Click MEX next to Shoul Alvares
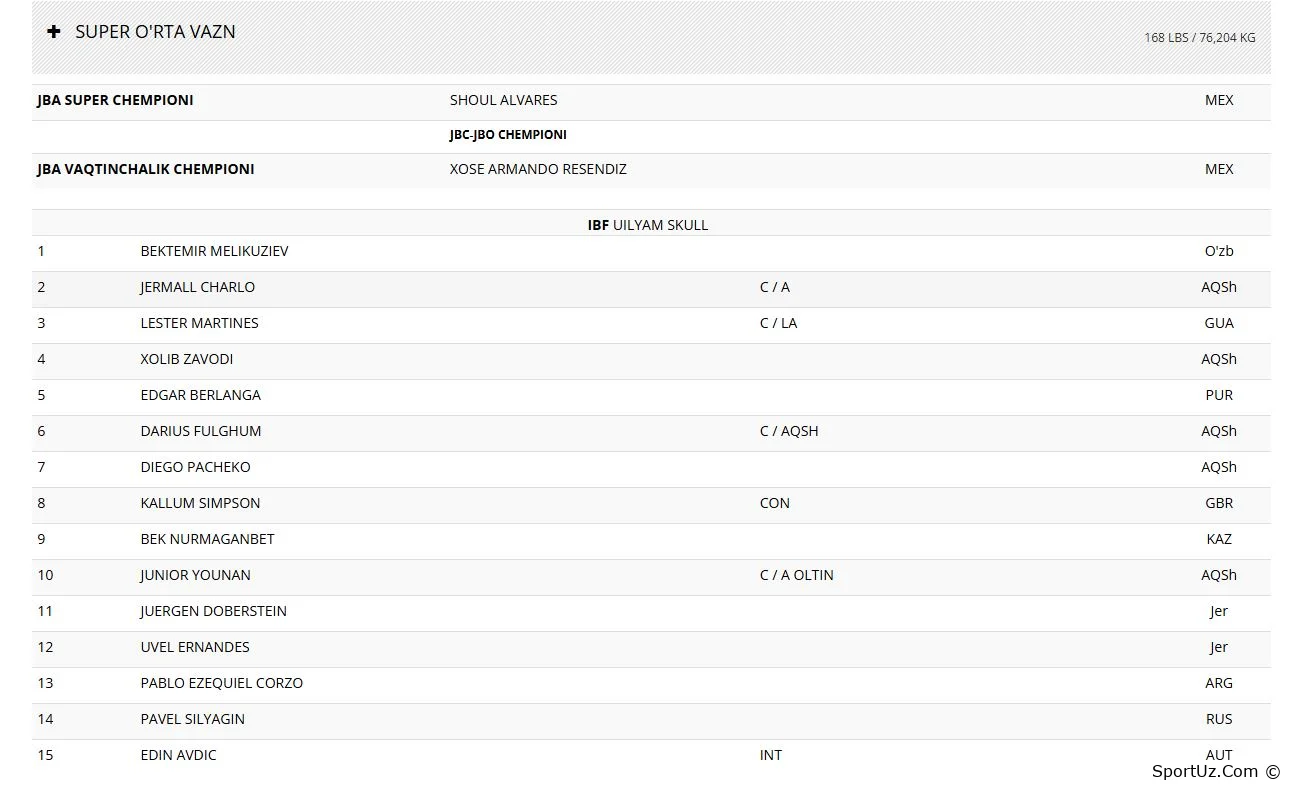The image size is (1290, 790). 1219,100
